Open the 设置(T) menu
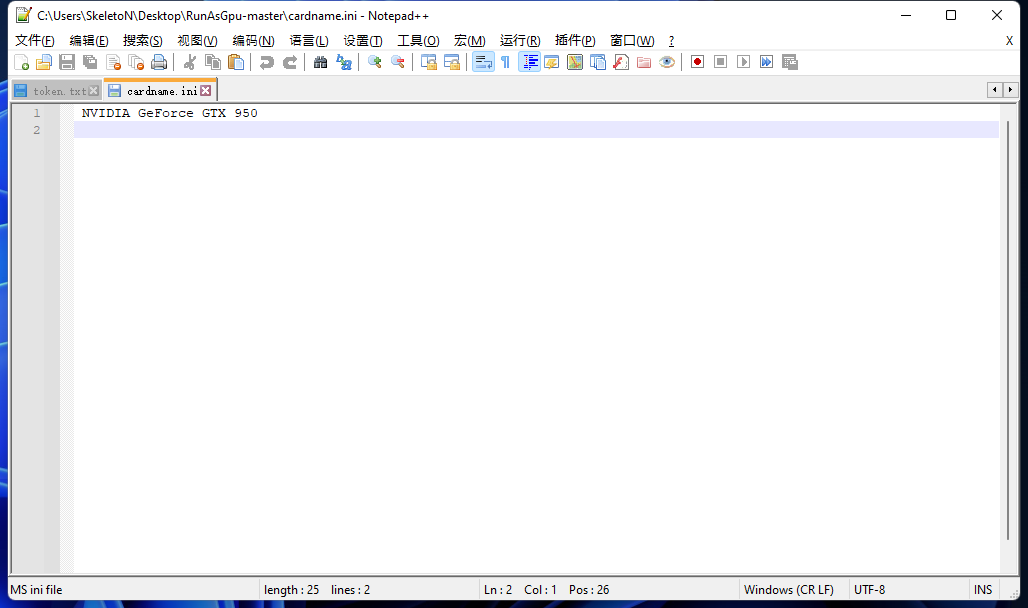The image size is (1028, 608). click(363, 41)
